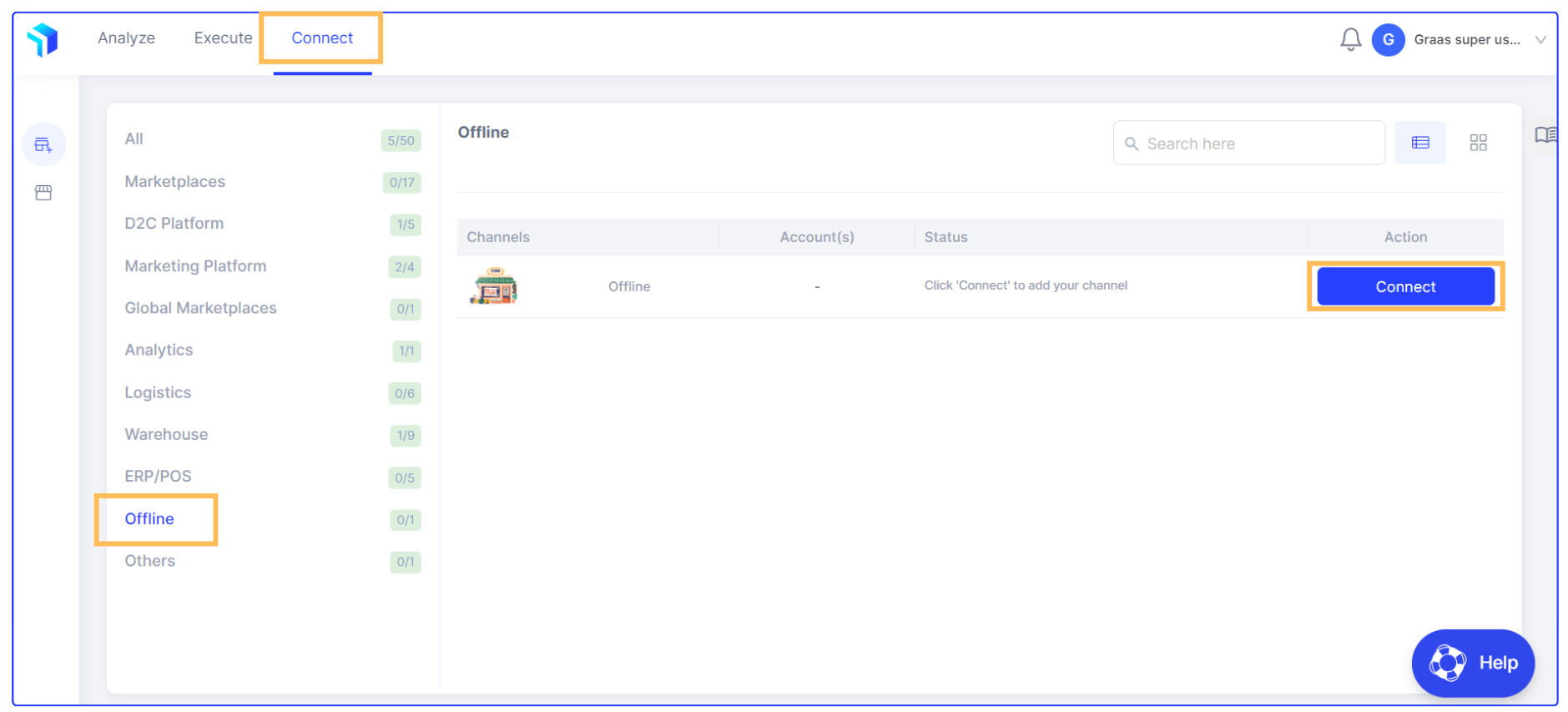This screenshot has height=712, width=1568.
Task: Click the Offline panel heading
Action: (483, 132)
